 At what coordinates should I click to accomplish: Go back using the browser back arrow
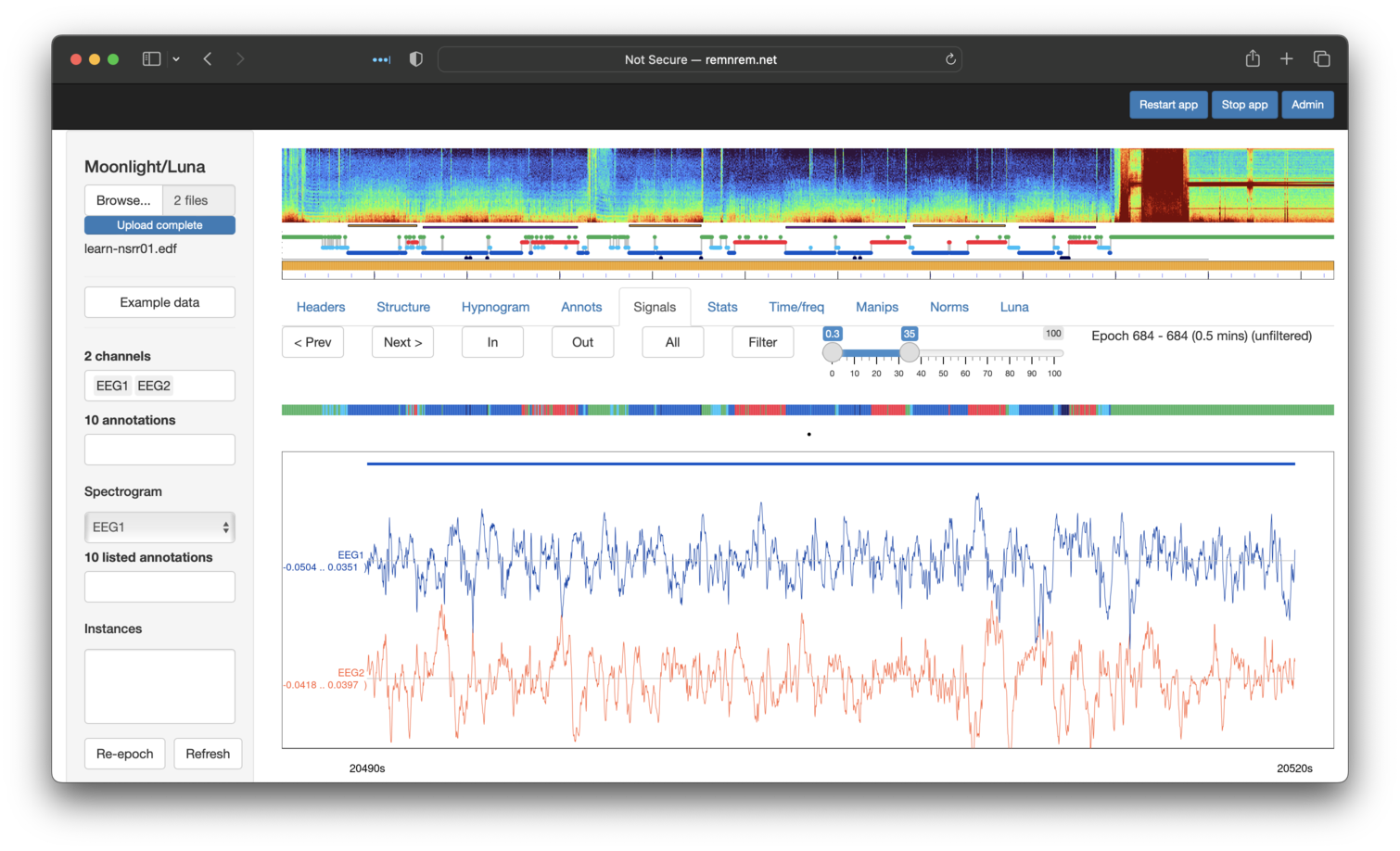point(208,59)
